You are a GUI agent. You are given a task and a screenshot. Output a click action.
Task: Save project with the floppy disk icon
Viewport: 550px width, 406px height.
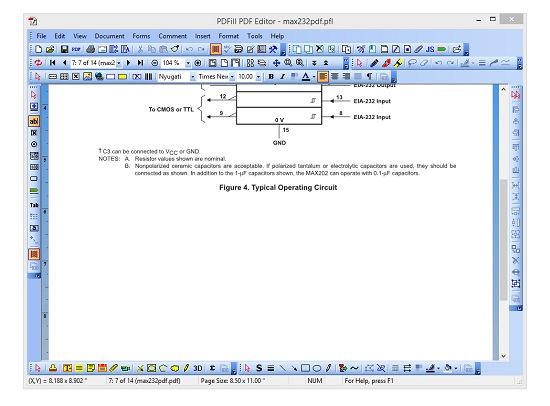(x=64, y=49)
